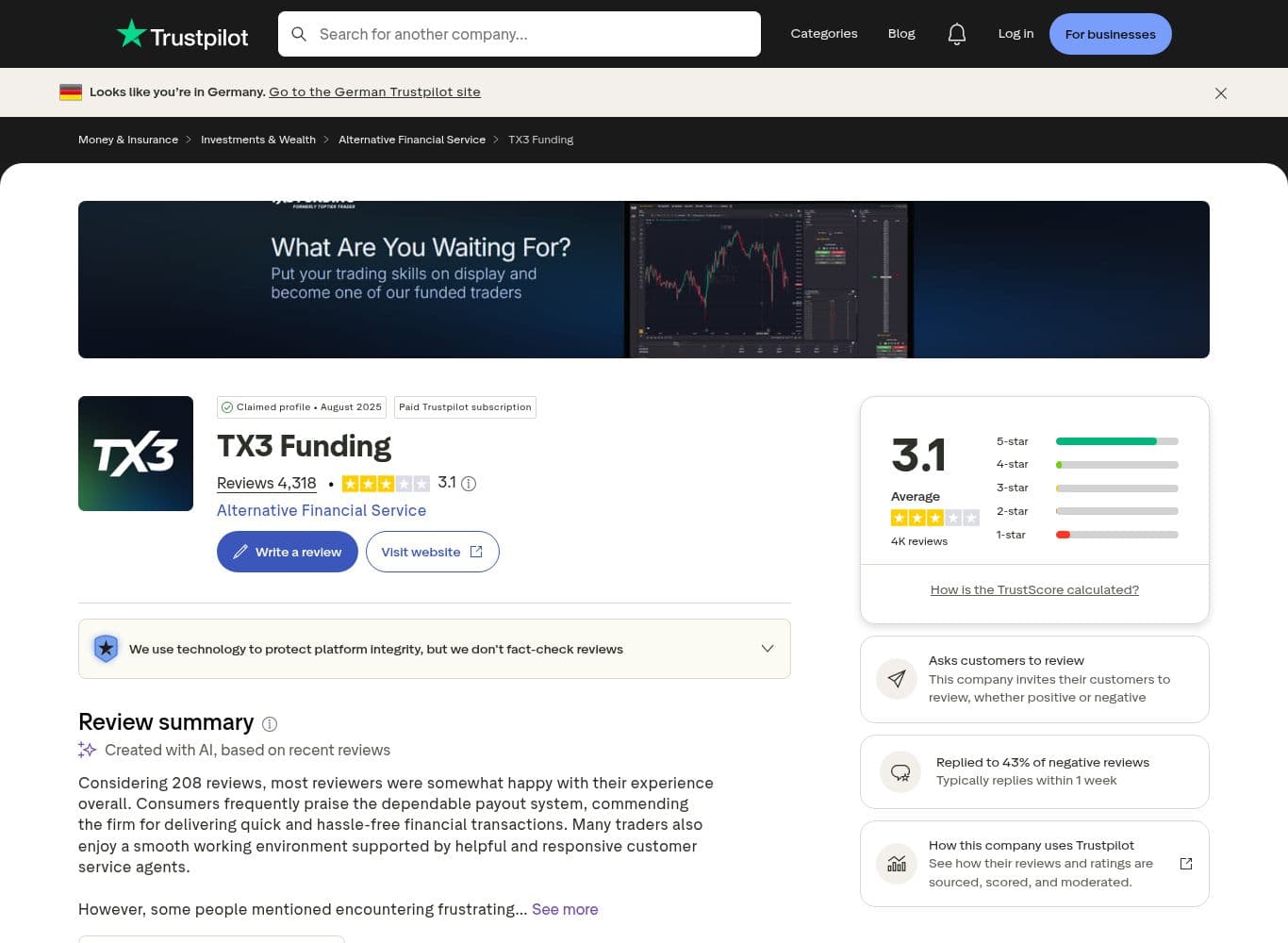Image resolution: width=1288 pixels, height=943 pixels.
Task: Click the Asks customers to review card
Action: point(1034,679)
